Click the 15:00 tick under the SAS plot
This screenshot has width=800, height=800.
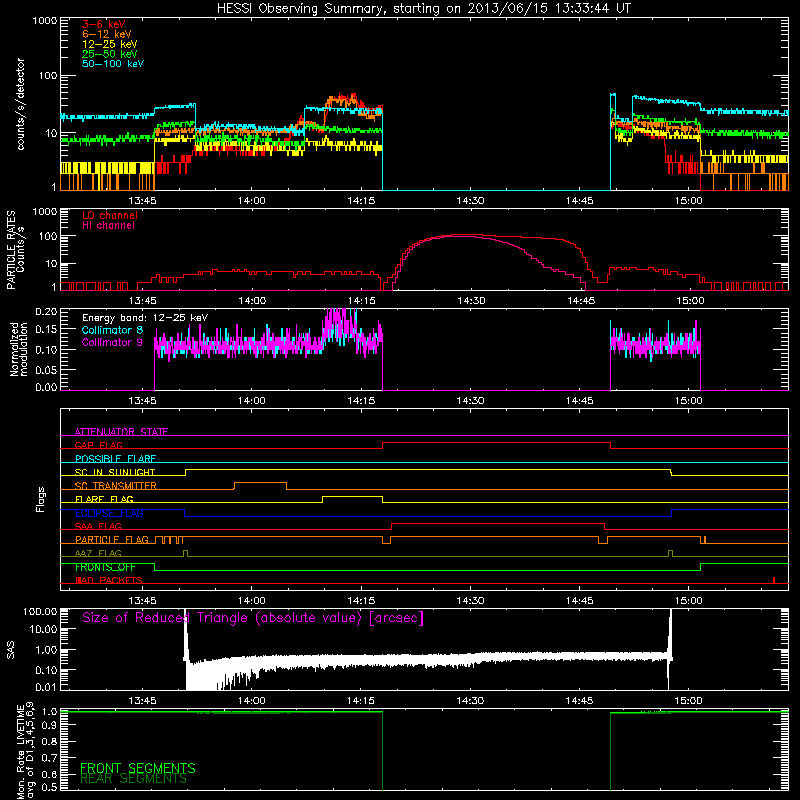pos(688,700)
